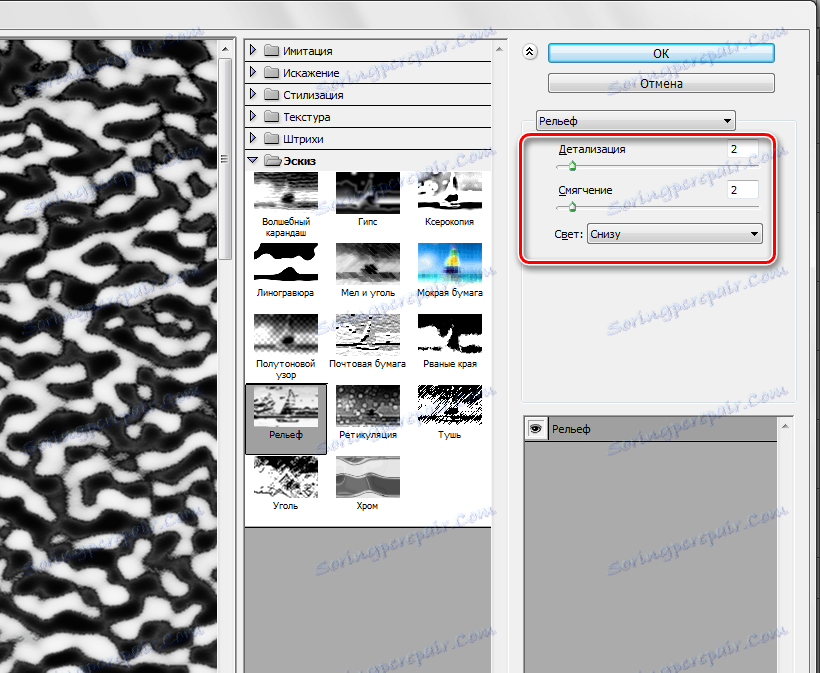Apply the Мел и уголь filter thumbnail
The height and width of the screenshot is (673, 820).
pyautogui.click(x=368, y=264)
